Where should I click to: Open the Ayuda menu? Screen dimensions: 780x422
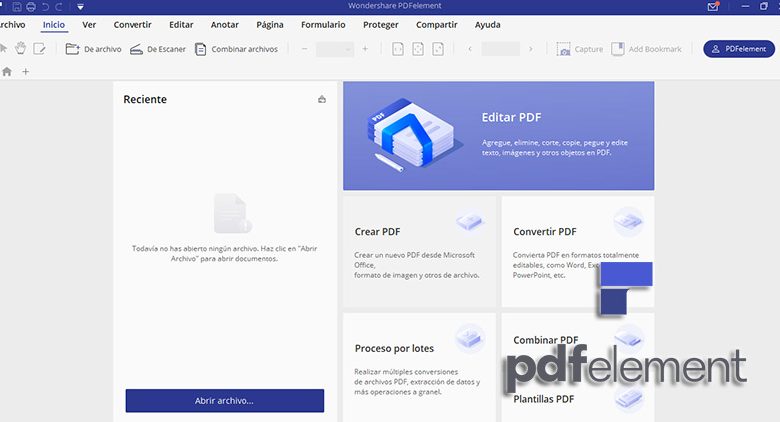point(488,24)
